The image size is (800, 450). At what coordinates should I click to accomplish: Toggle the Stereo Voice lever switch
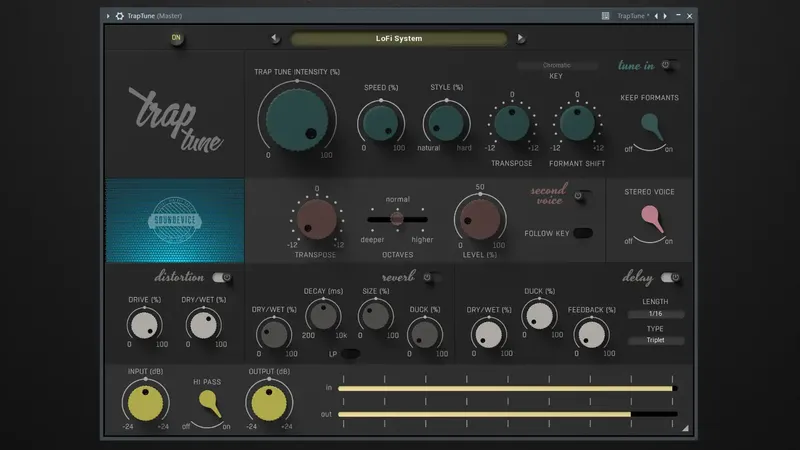click(652, 218)
